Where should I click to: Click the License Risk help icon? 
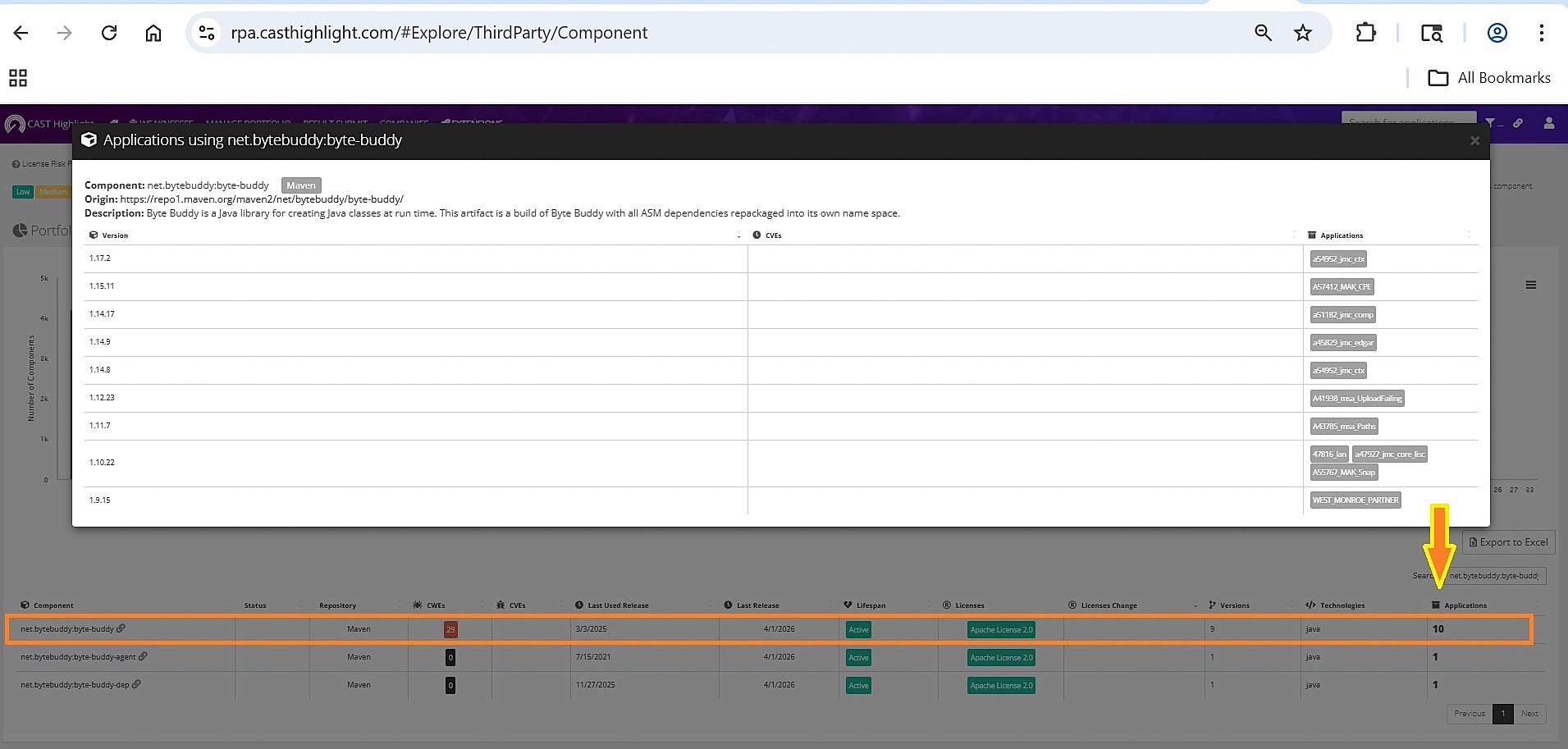tap(16, 164)
